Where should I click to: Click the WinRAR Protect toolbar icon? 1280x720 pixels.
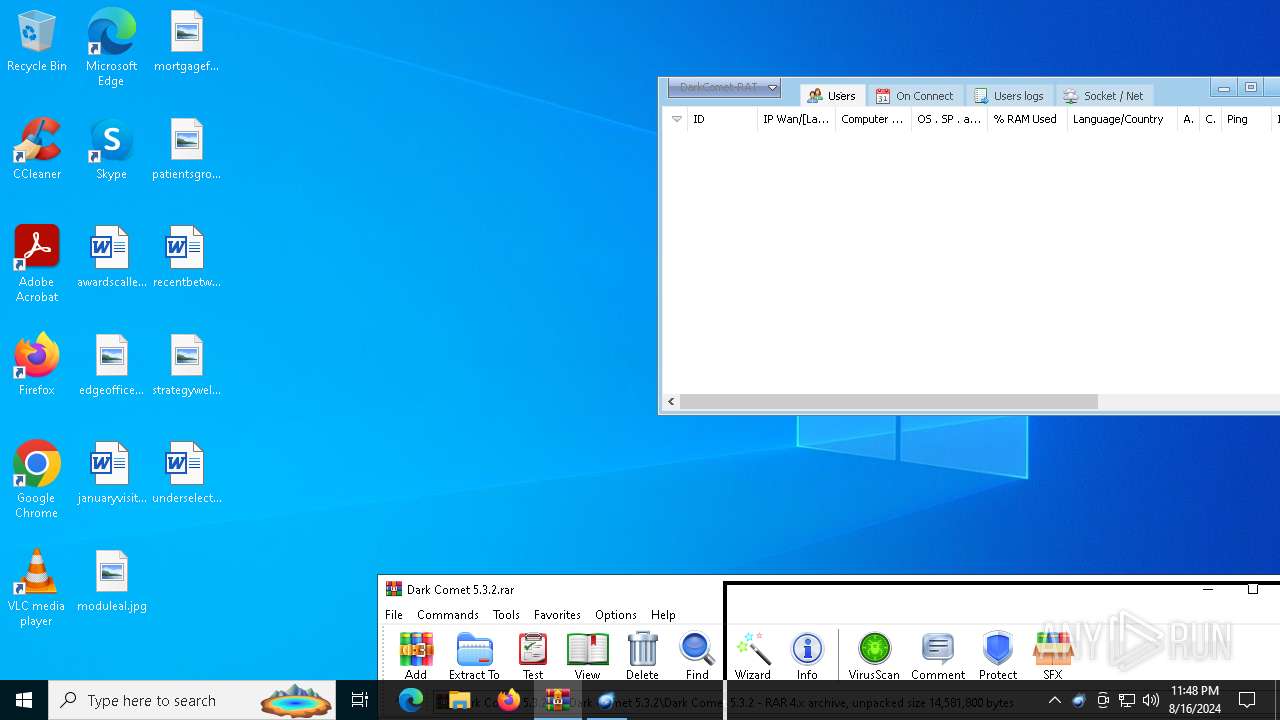click(x=998, y=655)
